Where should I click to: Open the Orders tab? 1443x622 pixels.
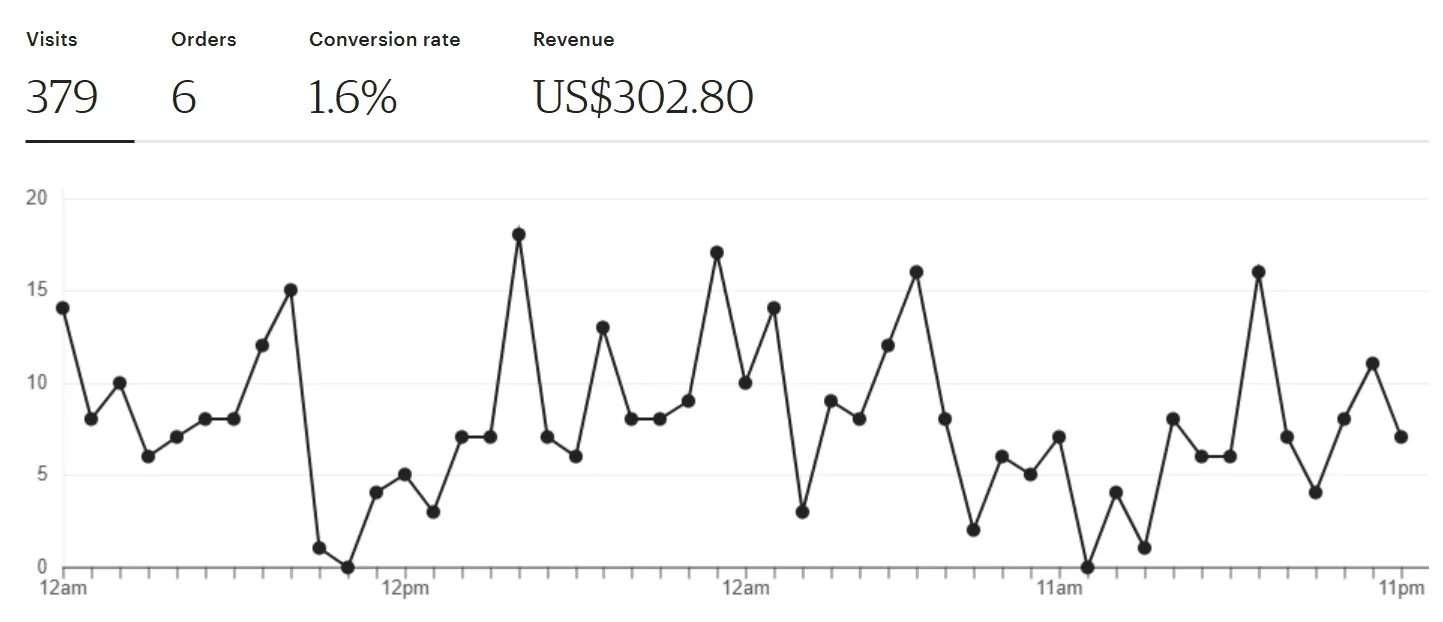pyautogui.click(x=203, y=80)
